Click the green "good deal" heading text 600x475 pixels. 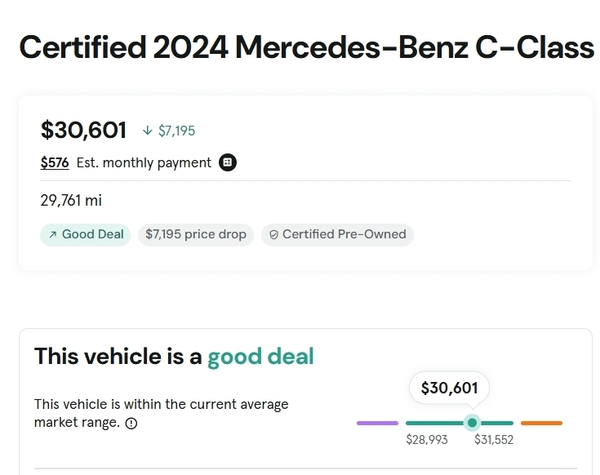(260, 356)
